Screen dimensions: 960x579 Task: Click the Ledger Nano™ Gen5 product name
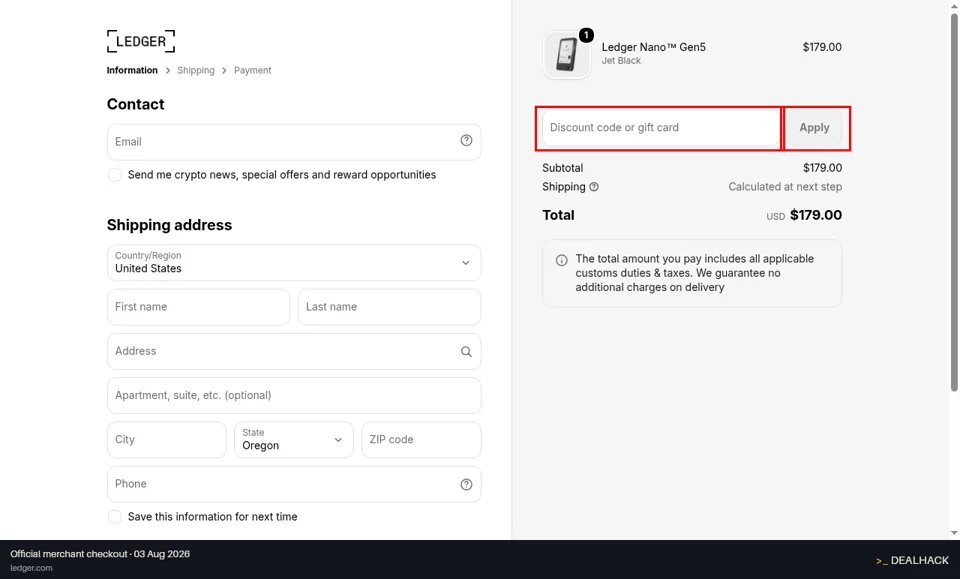point(653,47)
